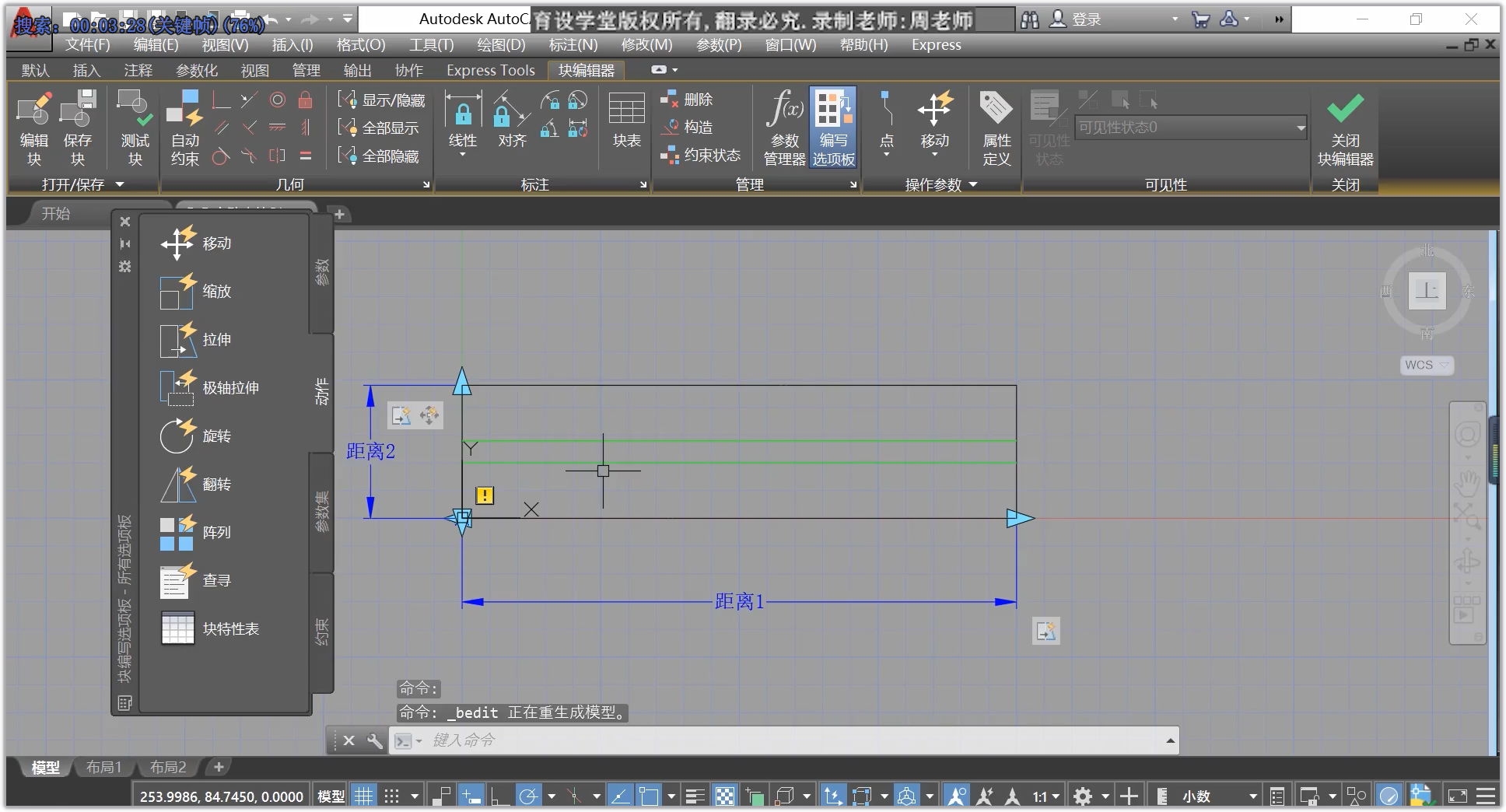Switch to Layout1 (布局1) tab
1506x812 pixels.
point(104,767)
